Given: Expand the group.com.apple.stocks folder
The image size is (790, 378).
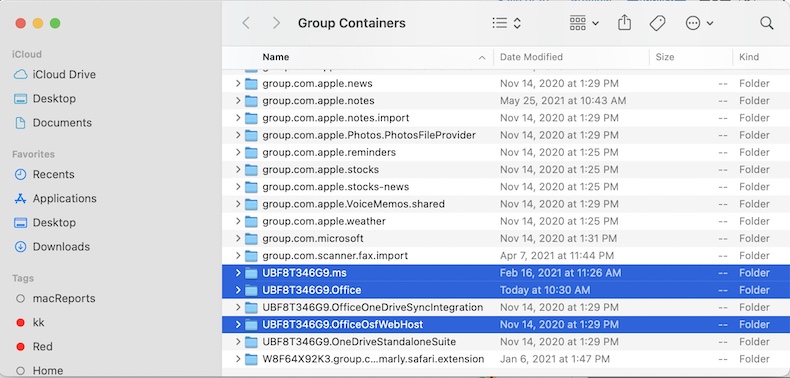Looking at the screenshot, I should pos(238,169).
